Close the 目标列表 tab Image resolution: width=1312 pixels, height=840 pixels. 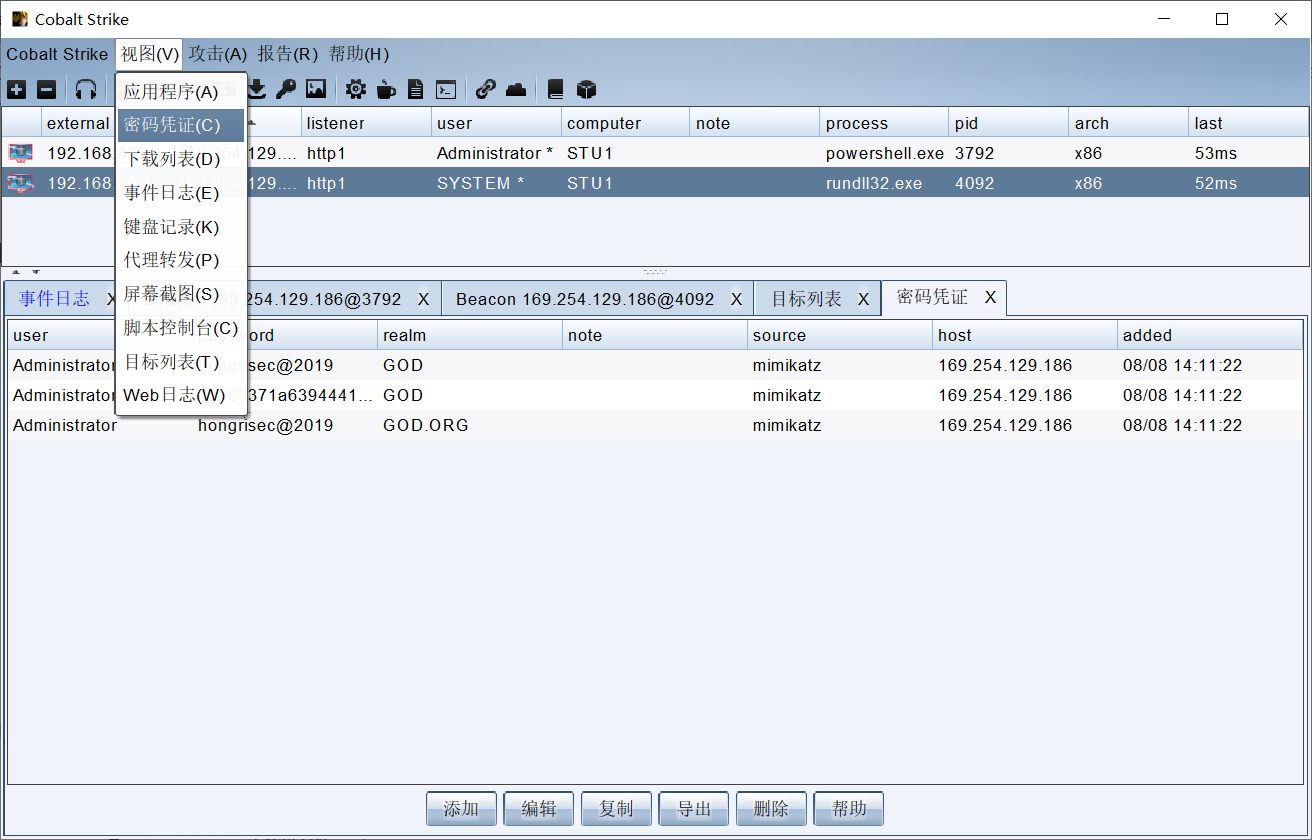coord(863,299)
